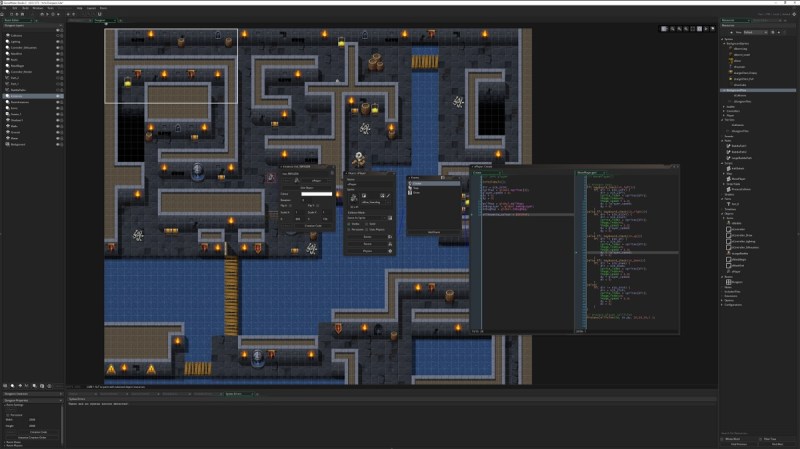800x449 pixels.
Task: Select the Create event in Events list
Action: pyautogui.click(x=418, y=184)
